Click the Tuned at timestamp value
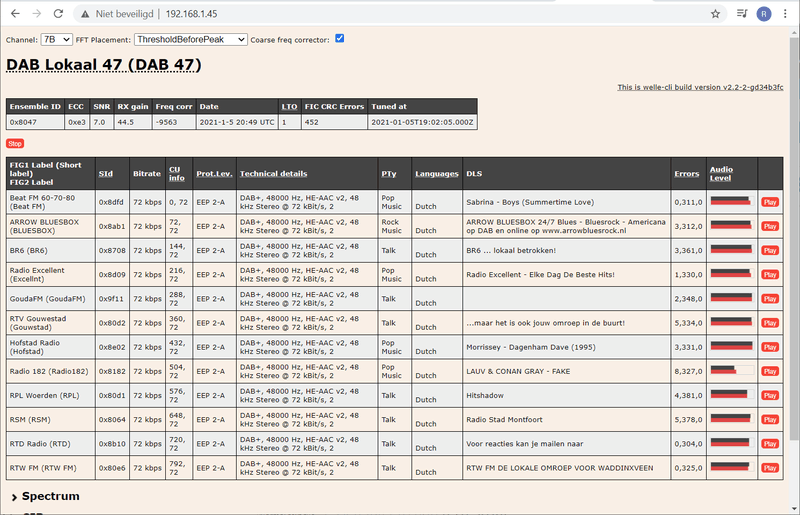This screenshot has height=515, width=800. tap(422, 122)
